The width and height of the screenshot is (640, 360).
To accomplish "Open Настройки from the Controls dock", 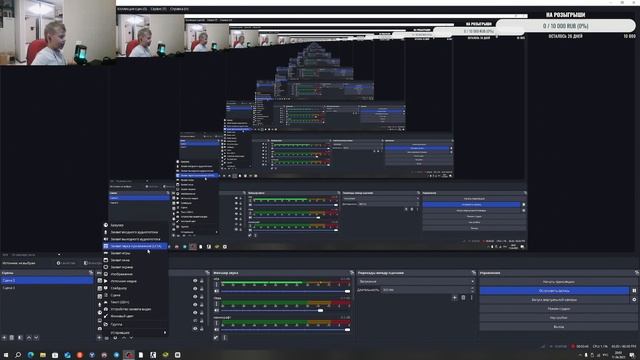I will click(558, 318).
